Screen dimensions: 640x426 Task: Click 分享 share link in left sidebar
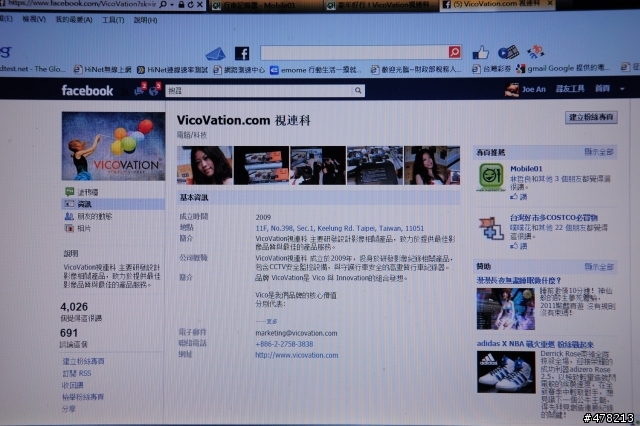(x=69, y=408)
